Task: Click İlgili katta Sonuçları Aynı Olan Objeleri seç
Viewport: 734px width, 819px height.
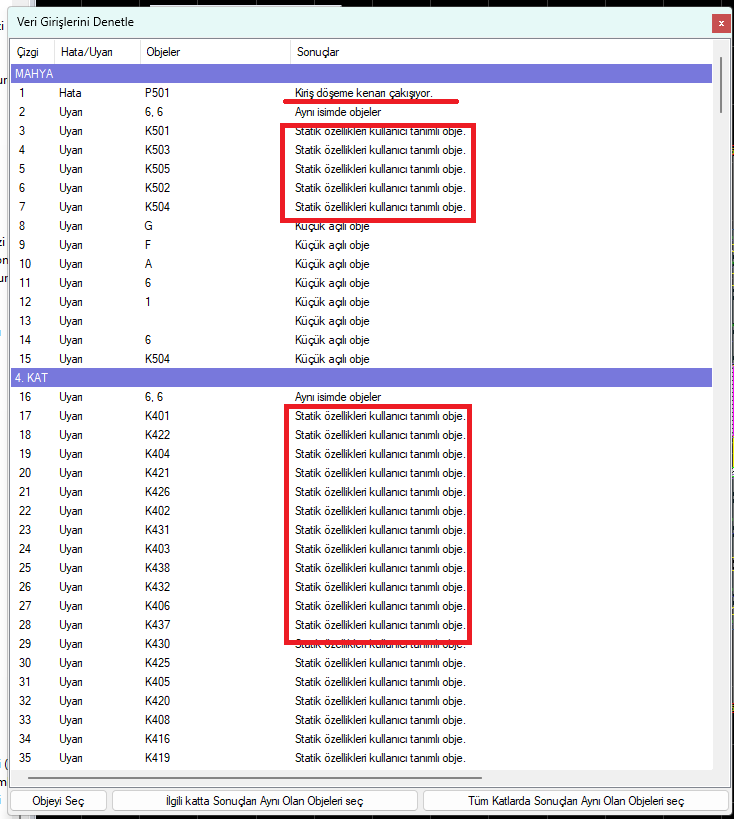Action: tap(264, 801)
